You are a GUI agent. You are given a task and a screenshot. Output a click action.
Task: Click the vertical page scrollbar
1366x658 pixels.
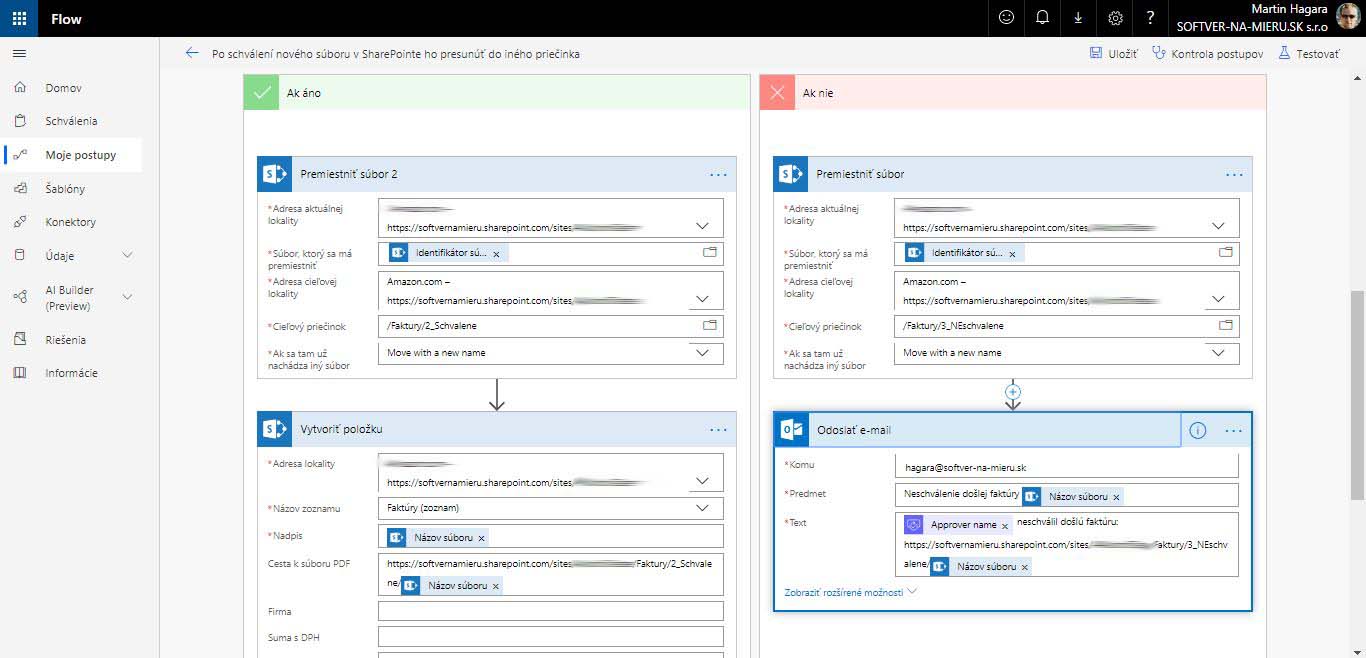[x=1357, y=395]
